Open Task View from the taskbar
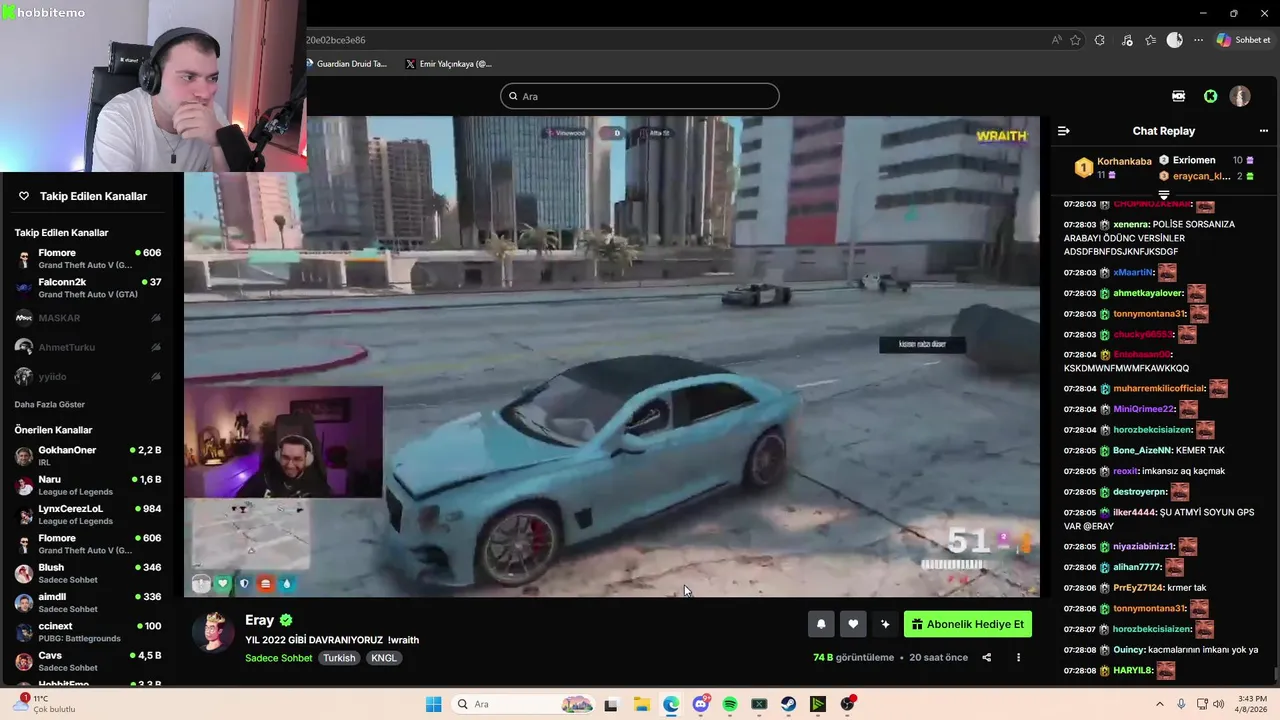Screen dimensions: 1280x720 tap(611, 704)
